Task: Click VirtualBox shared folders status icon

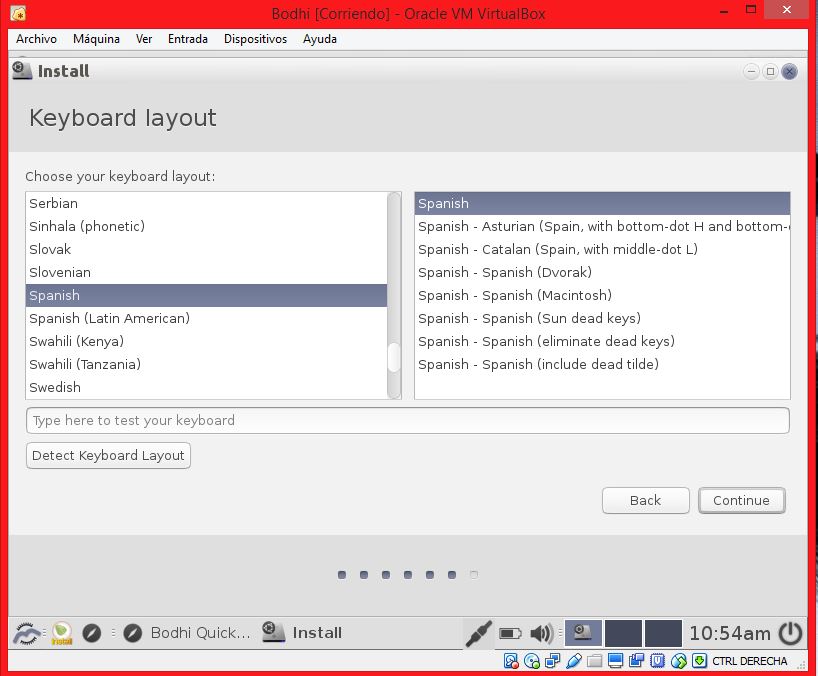Action: pyautogui.click(x=595, y=661)
